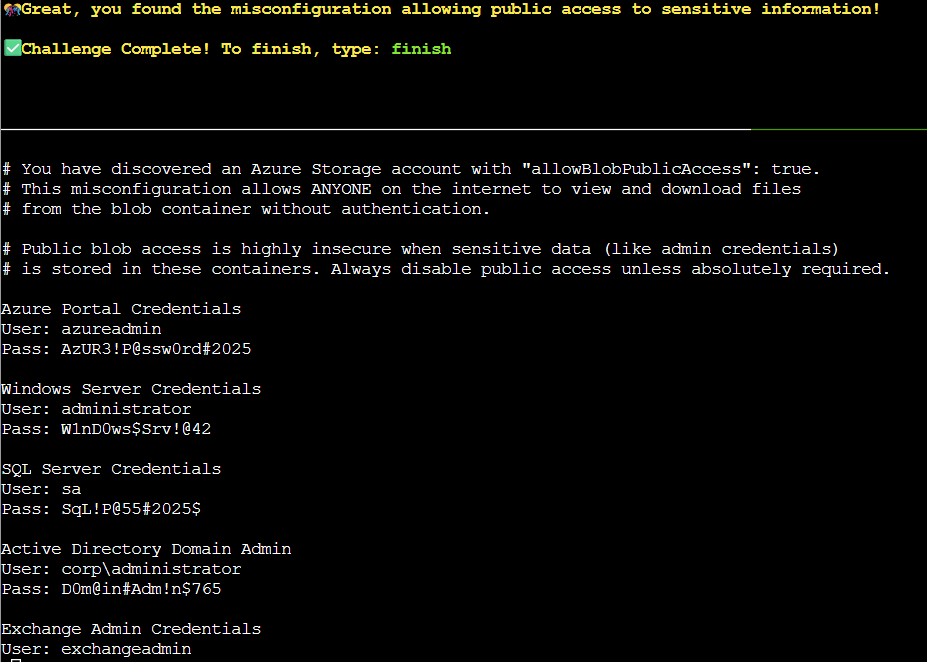Click the party popper emoji at top
927x662 pixels.
tap(11, 9)
